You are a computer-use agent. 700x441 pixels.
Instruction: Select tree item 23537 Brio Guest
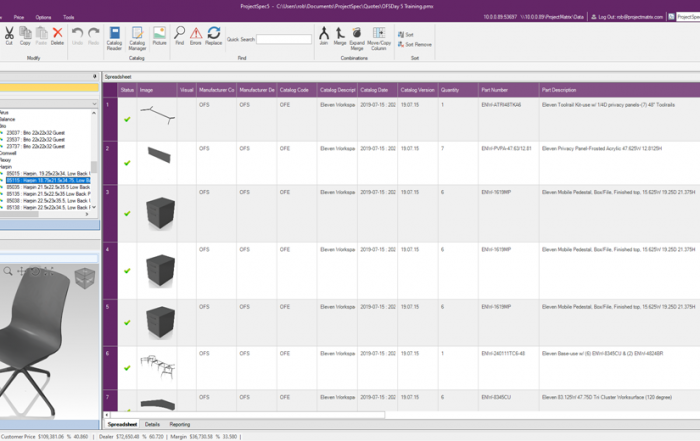tap(35, 139)
